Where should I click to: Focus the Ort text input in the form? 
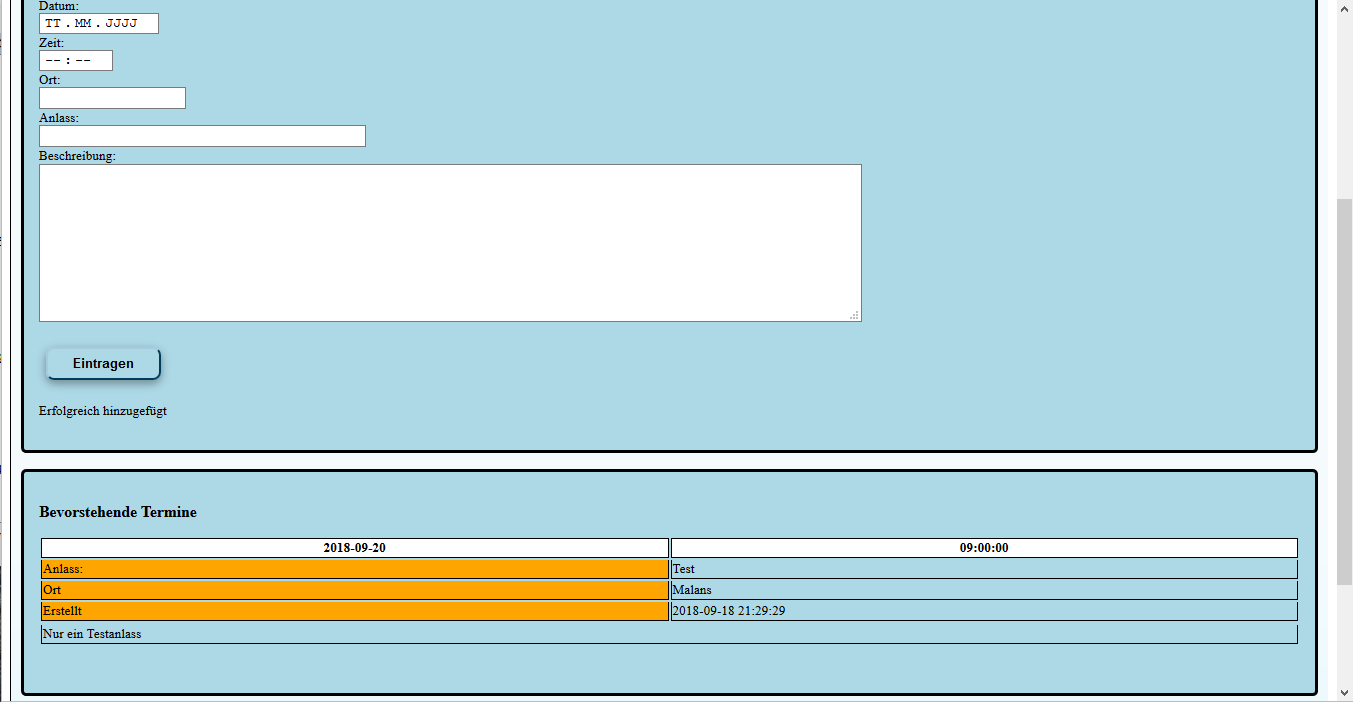(x=112, y=98)
